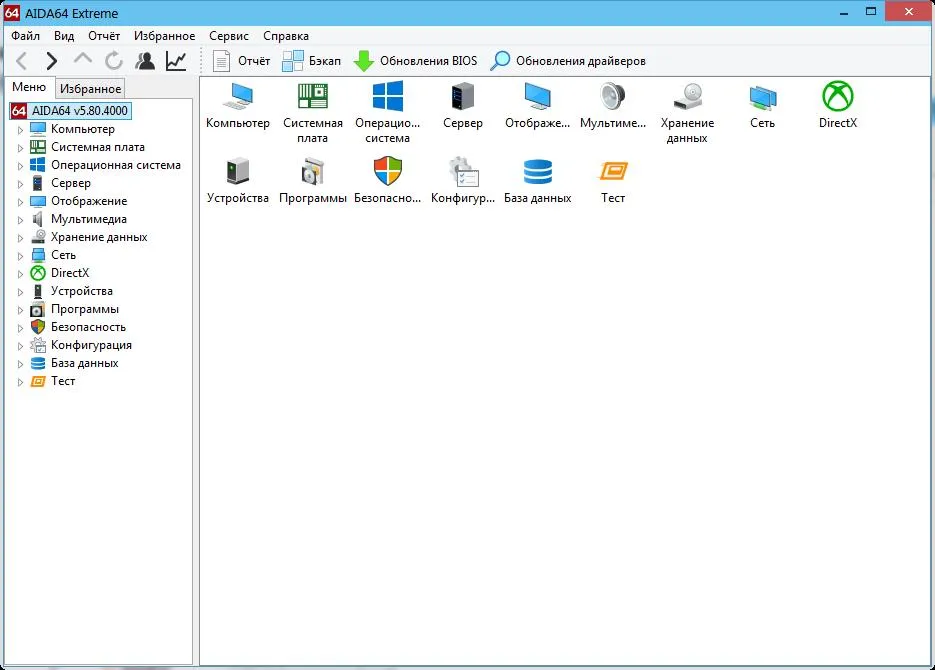Select Тест label in the tree
935x670 pixels.
pyautogui.click(x=63, y=381)
